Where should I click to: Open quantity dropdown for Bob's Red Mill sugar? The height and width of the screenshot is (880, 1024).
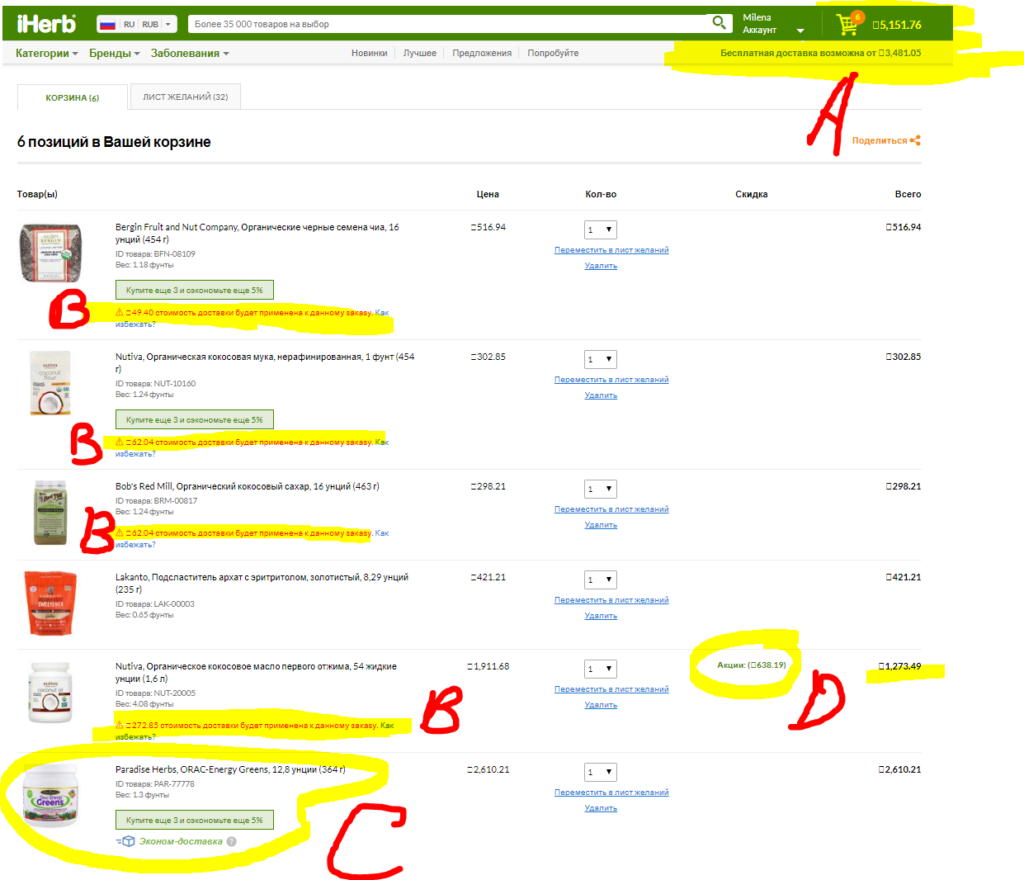pyautogui.click(x=600, y=489)
